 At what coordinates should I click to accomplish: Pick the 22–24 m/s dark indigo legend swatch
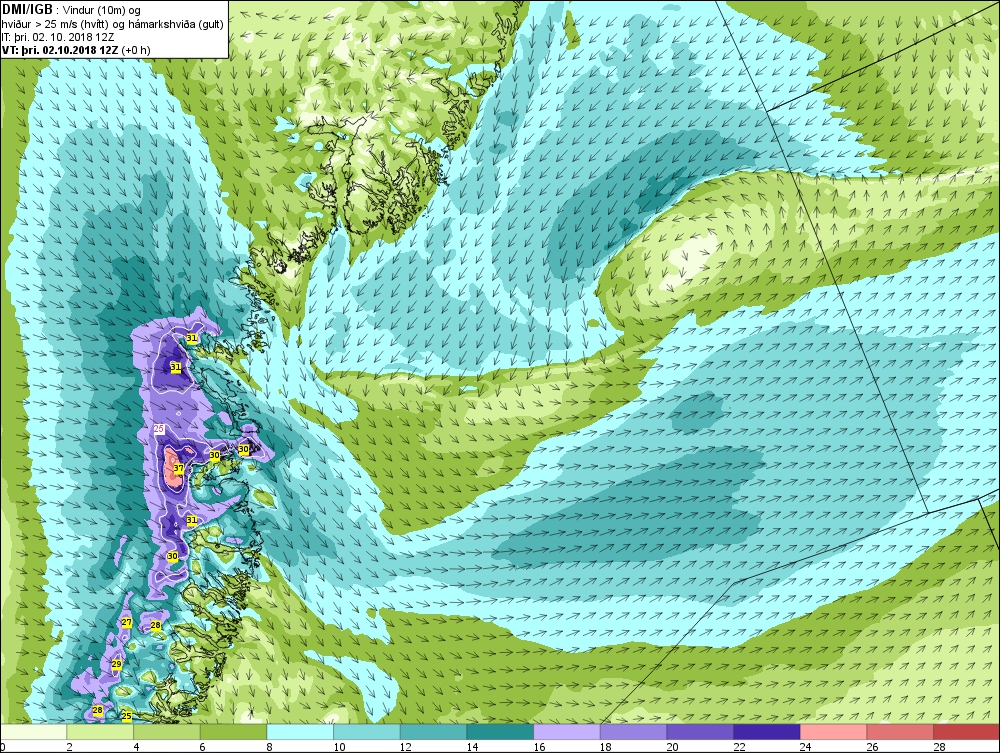click(x=767, y=731)
